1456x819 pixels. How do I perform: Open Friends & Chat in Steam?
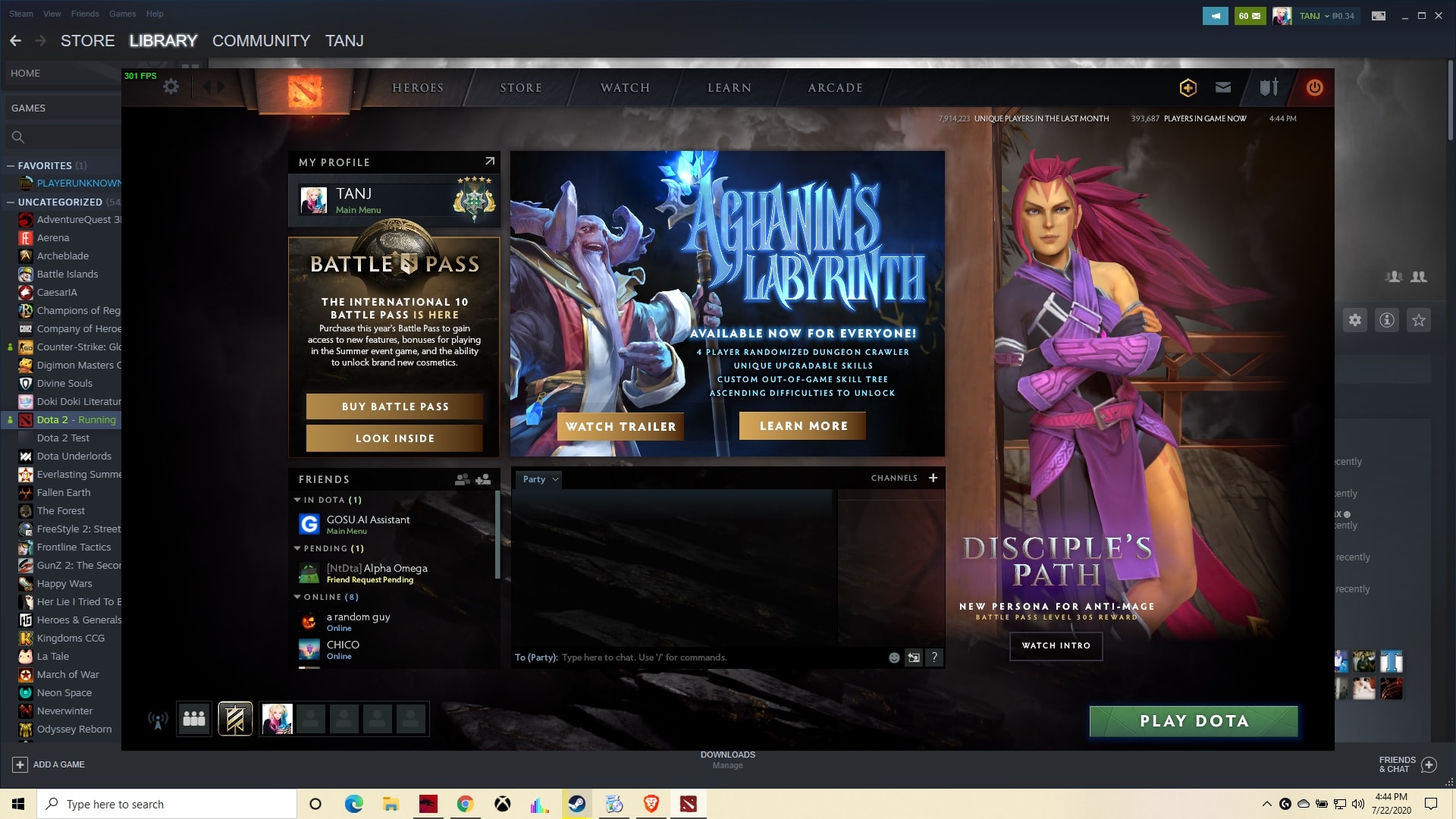(1407, 764)
